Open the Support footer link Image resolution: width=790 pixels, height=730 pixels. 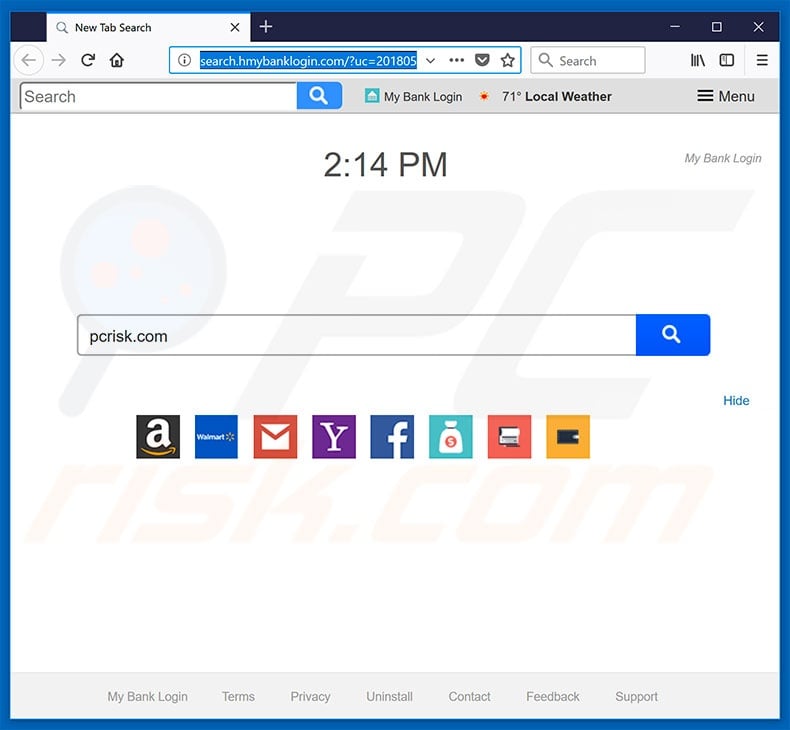(x=636, y=697)
